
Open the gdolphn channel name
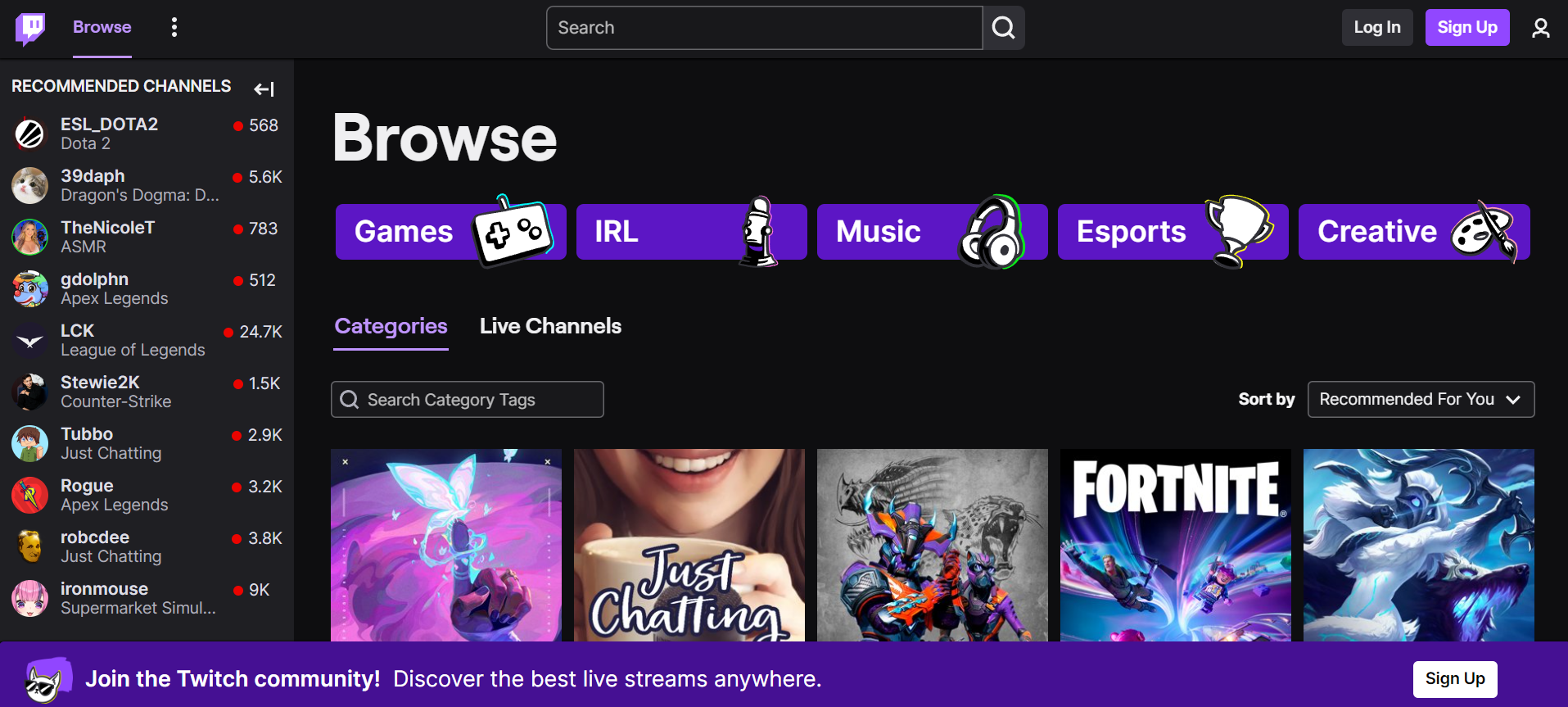point(94,279)
